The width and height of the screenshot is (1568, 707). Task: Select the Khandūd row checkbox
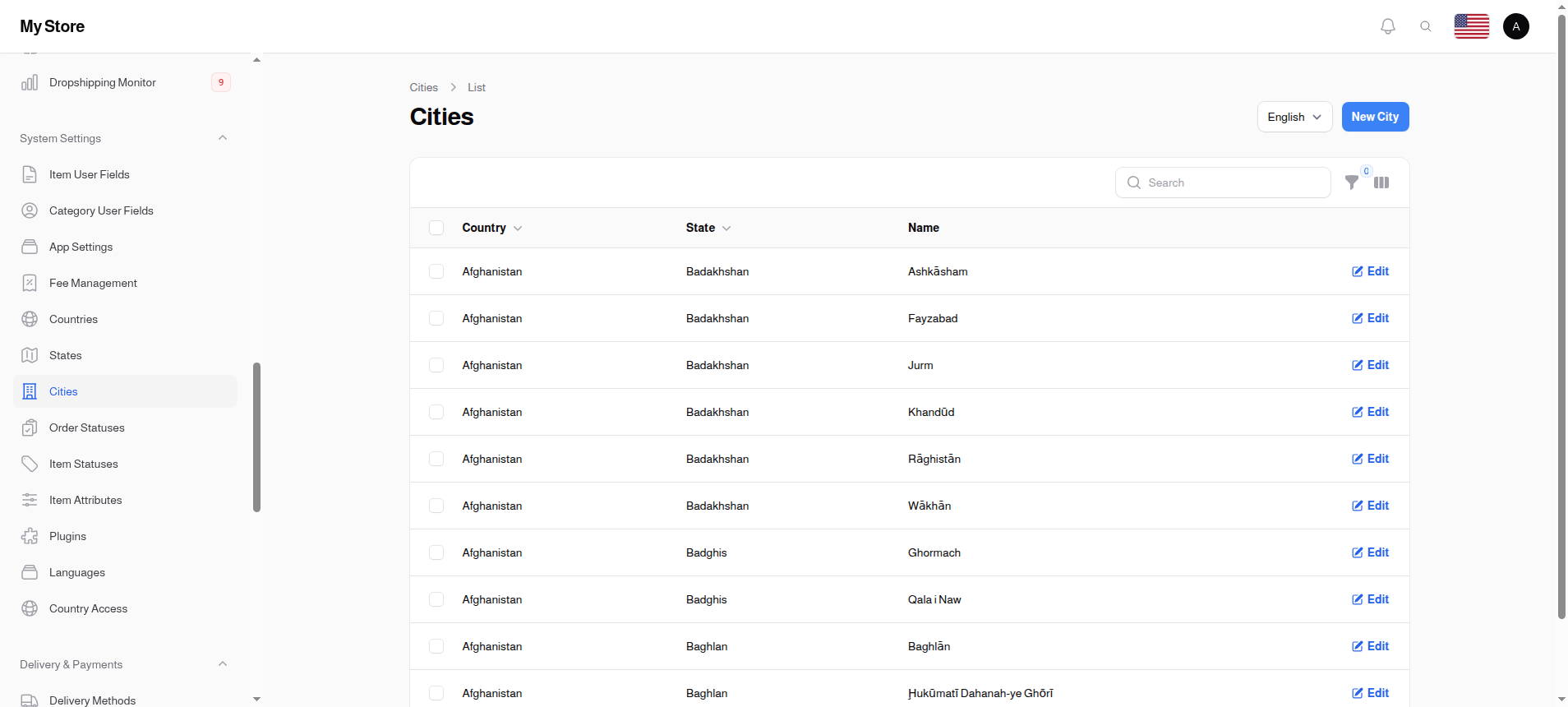coord(436,412)
